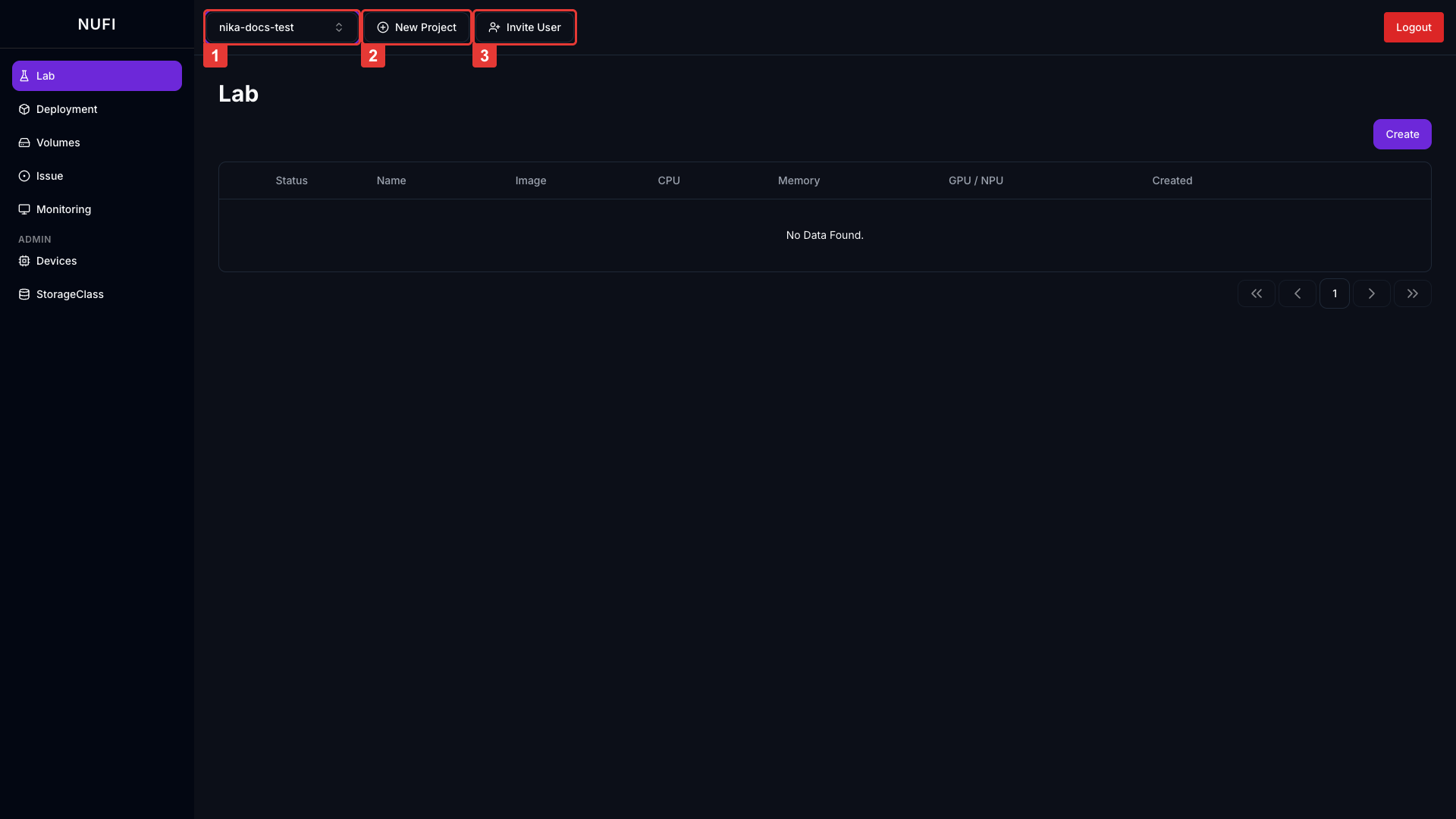
Task: Click the Volumes drive icon
Action: pyautogui.click(x=24, y=143)
